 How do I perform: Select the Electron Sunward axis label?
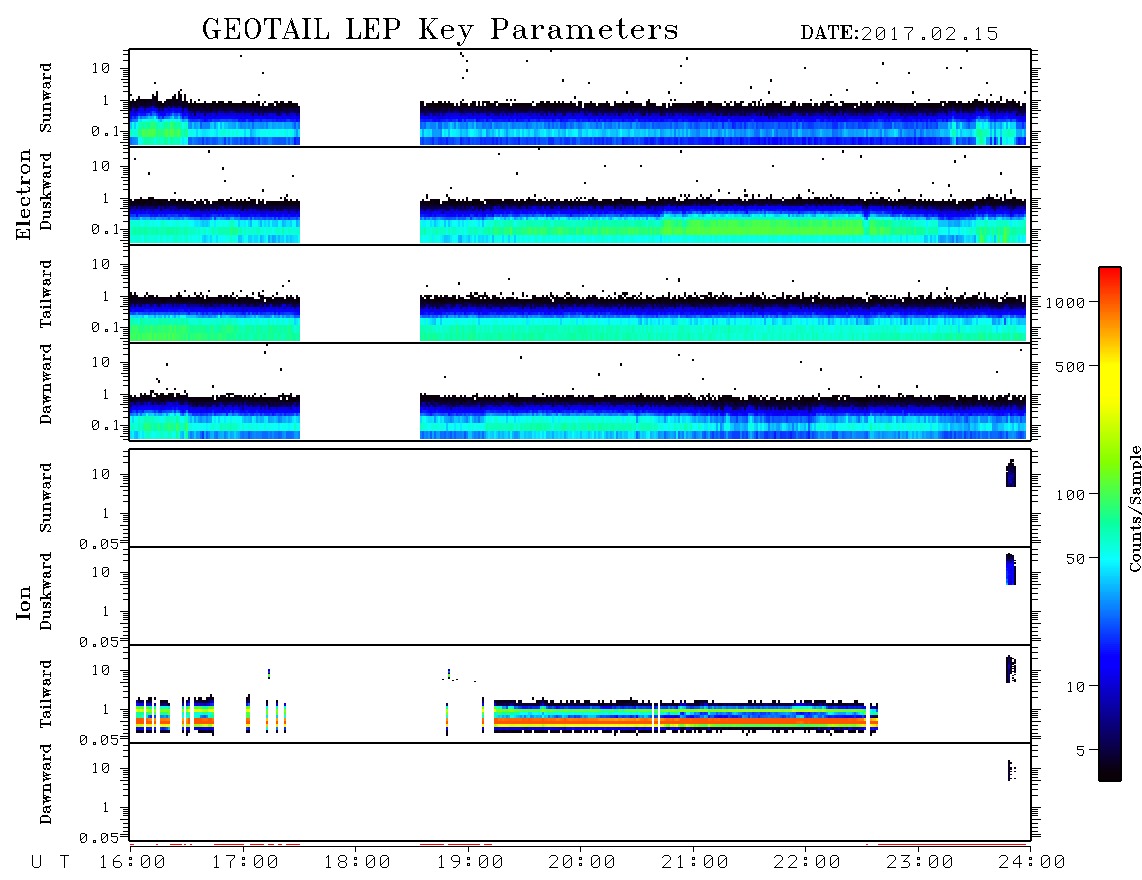click(46, 98)
